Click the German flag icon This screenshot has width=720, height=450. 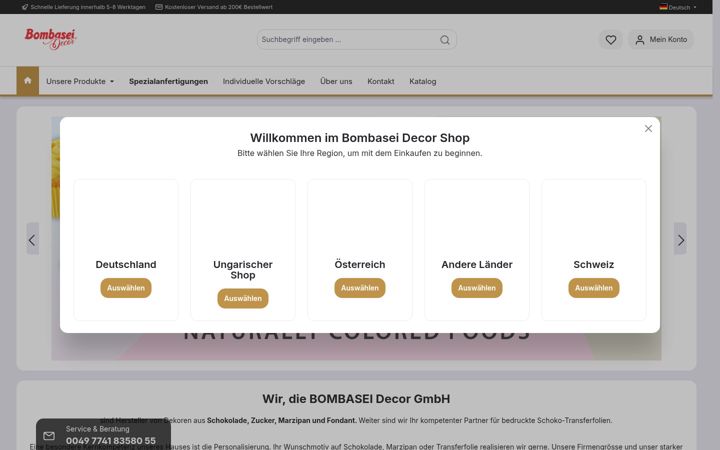(x=663, y=7)
